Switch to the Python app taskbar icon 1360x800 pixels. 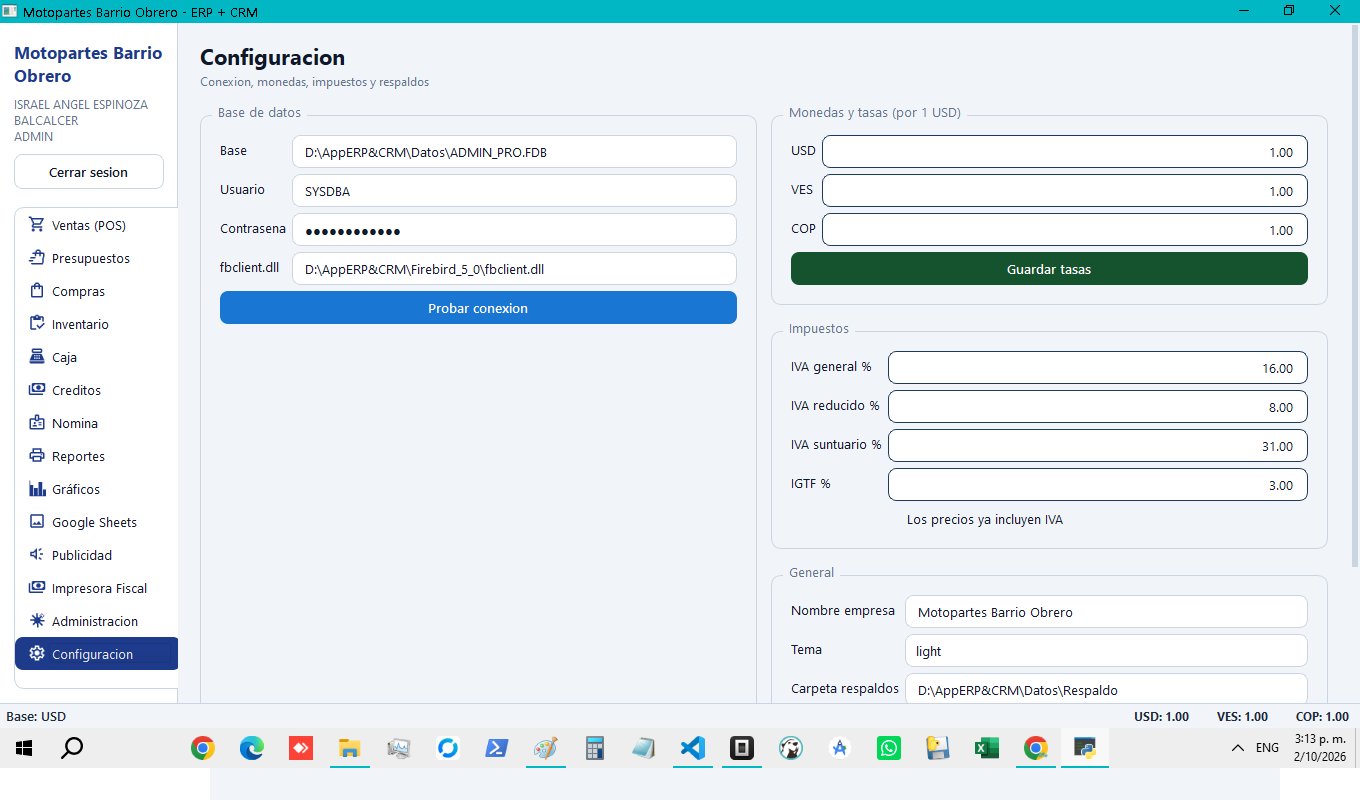pos(1084,748)
